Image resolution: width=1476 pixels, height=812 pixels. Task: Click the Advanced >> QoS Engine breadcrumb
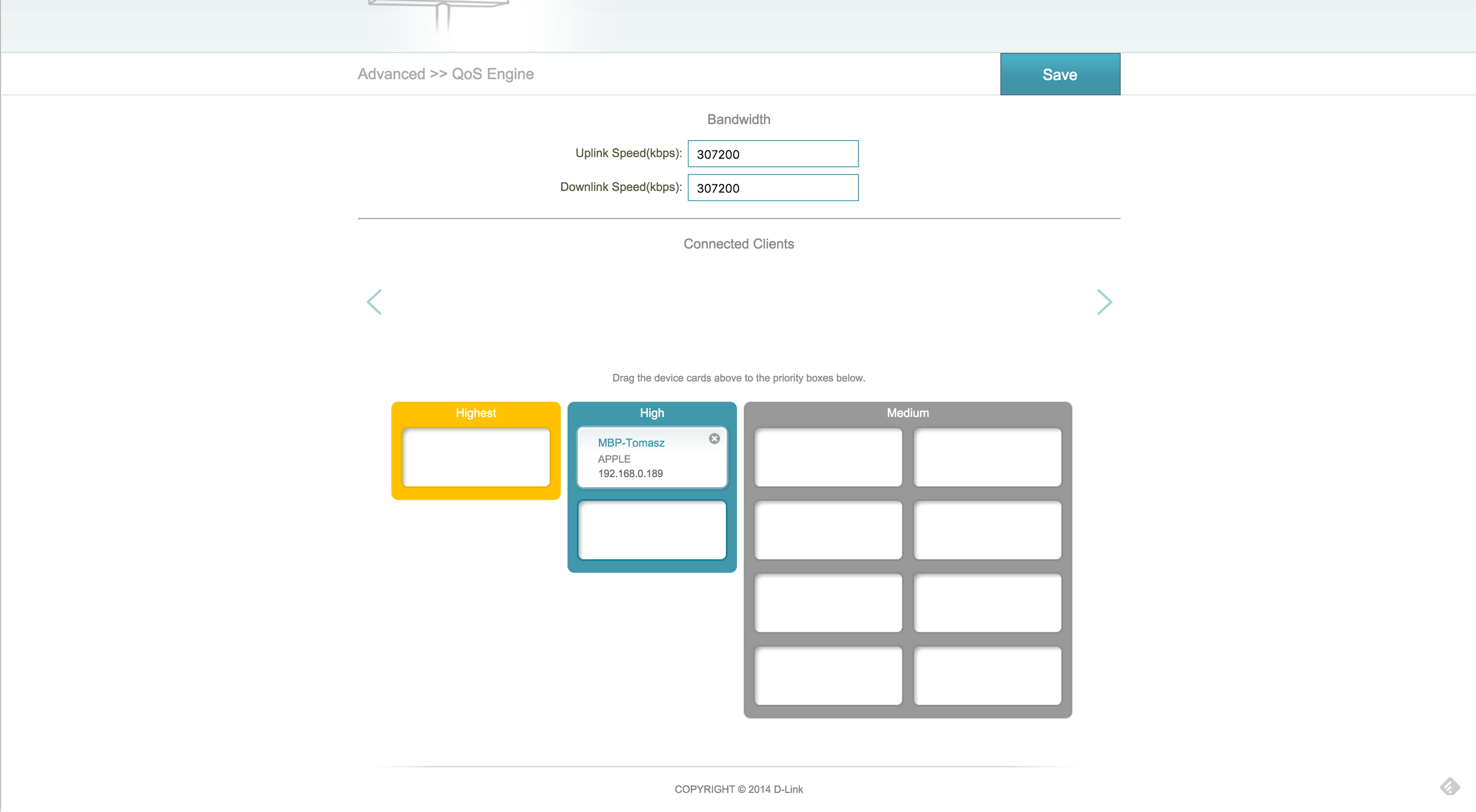446,74
